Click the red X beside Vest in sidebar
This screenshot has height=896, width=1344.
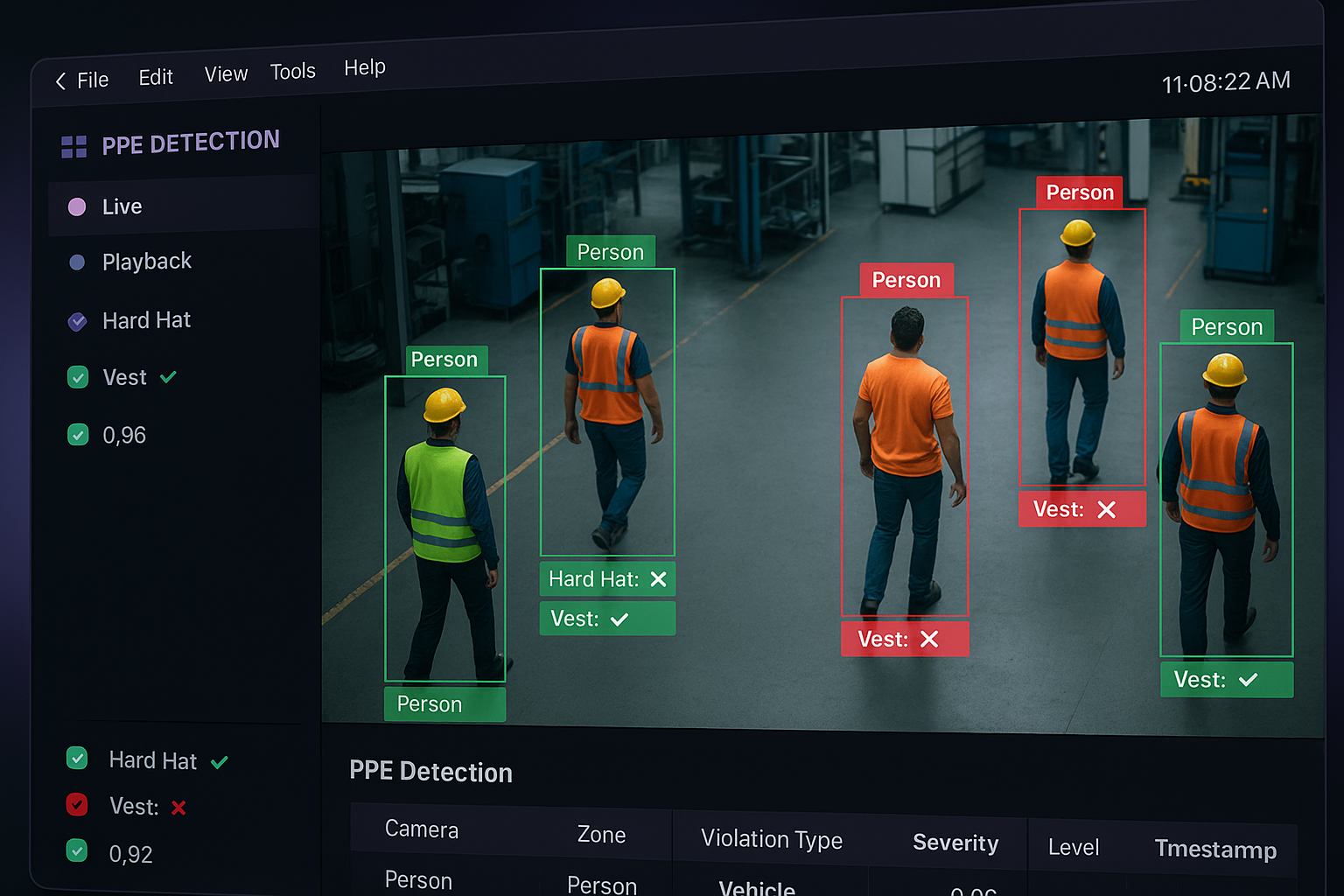[178, 808]
